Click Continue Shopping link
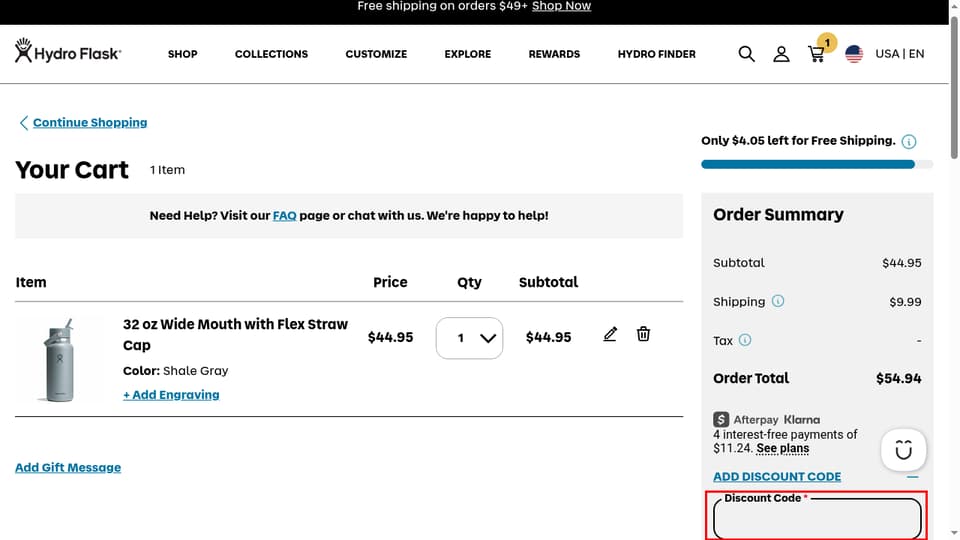The width and height of the screenshot is (960, 540). (x=90, y=122)
